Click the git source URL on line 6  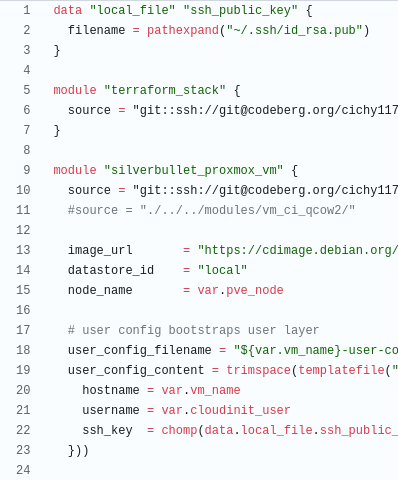265,110
